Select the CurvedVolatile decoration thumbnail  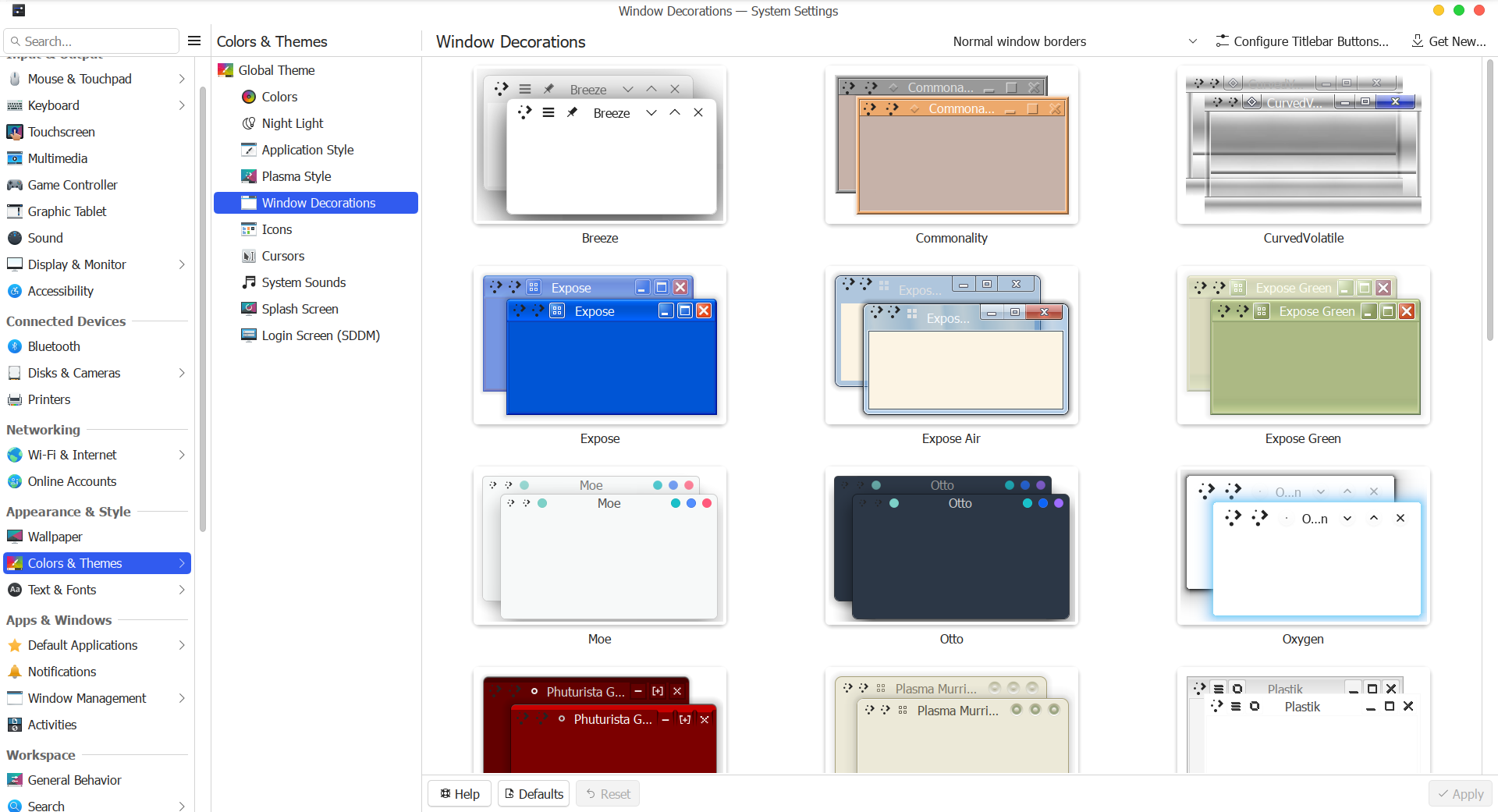click(1304, 146)
